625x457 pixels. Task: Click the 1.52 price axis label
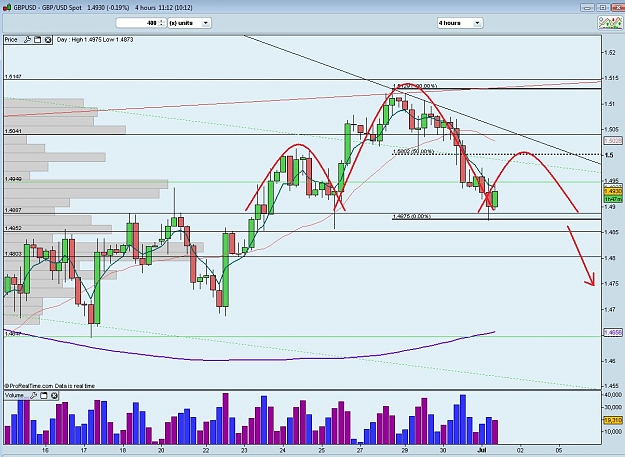[x=609, y=53]
